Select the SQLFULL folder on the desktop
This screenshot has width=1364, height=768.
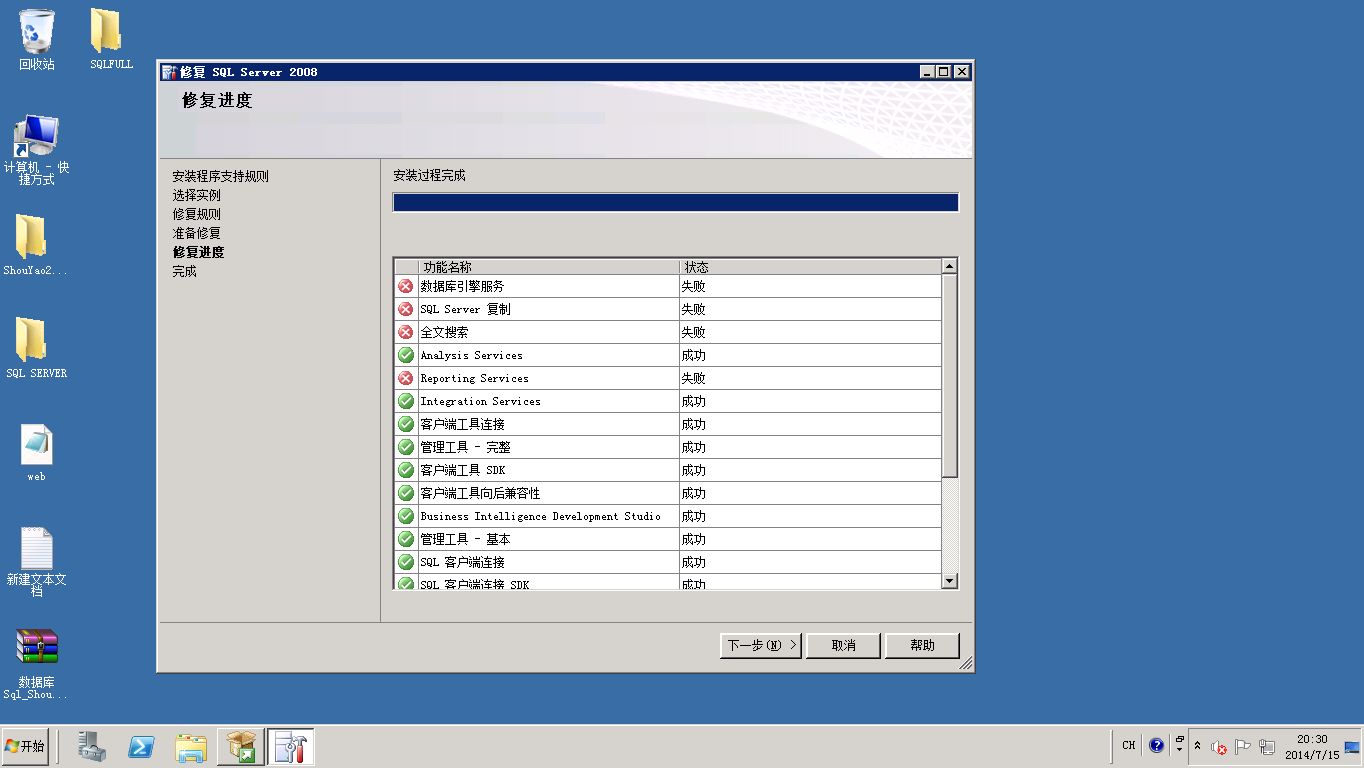click(110, 40)
